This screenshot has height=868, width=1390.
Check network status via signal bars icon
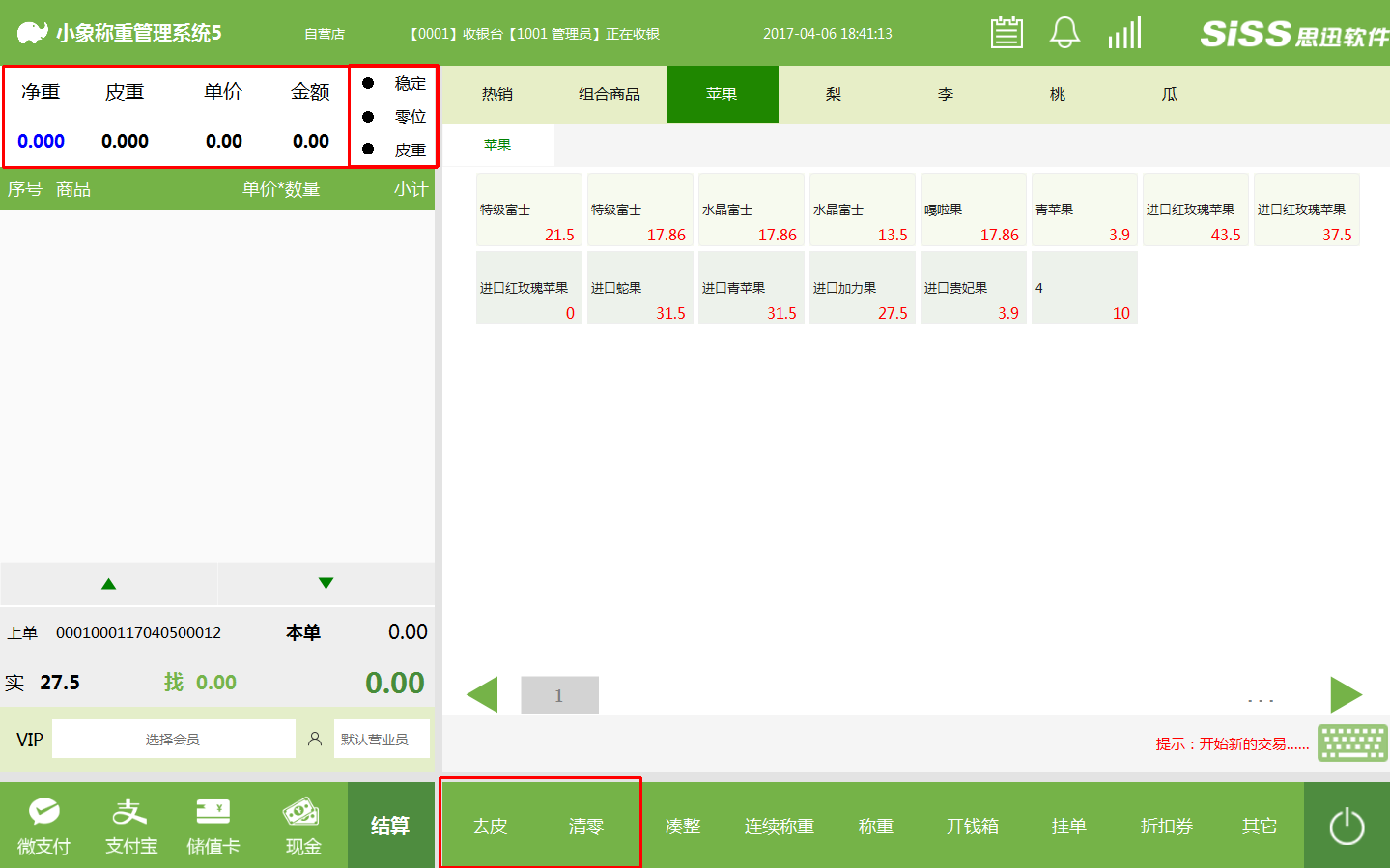[1123, 32]
